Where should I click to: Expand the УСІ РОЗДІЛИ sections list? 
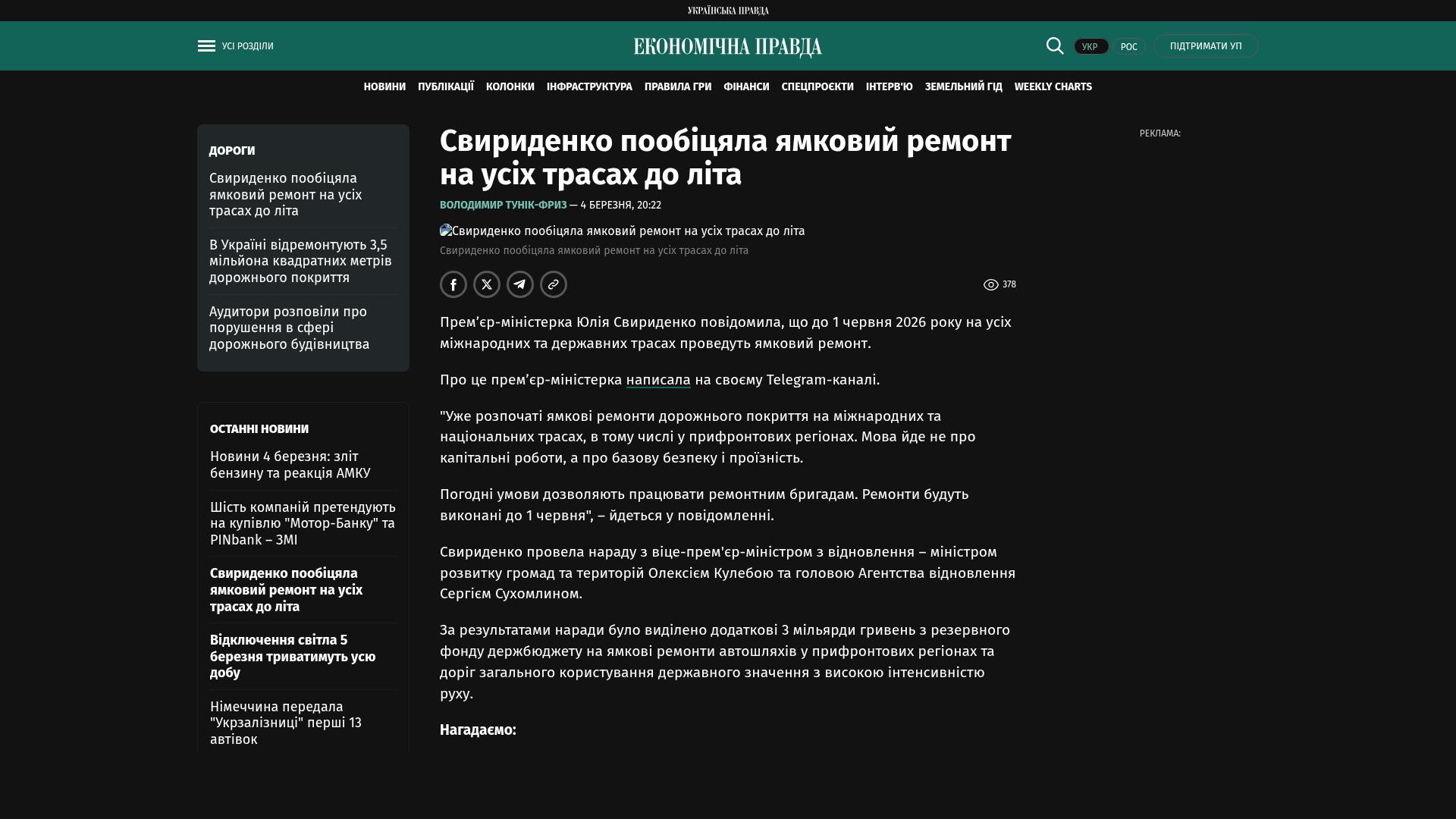pos(248,46)
